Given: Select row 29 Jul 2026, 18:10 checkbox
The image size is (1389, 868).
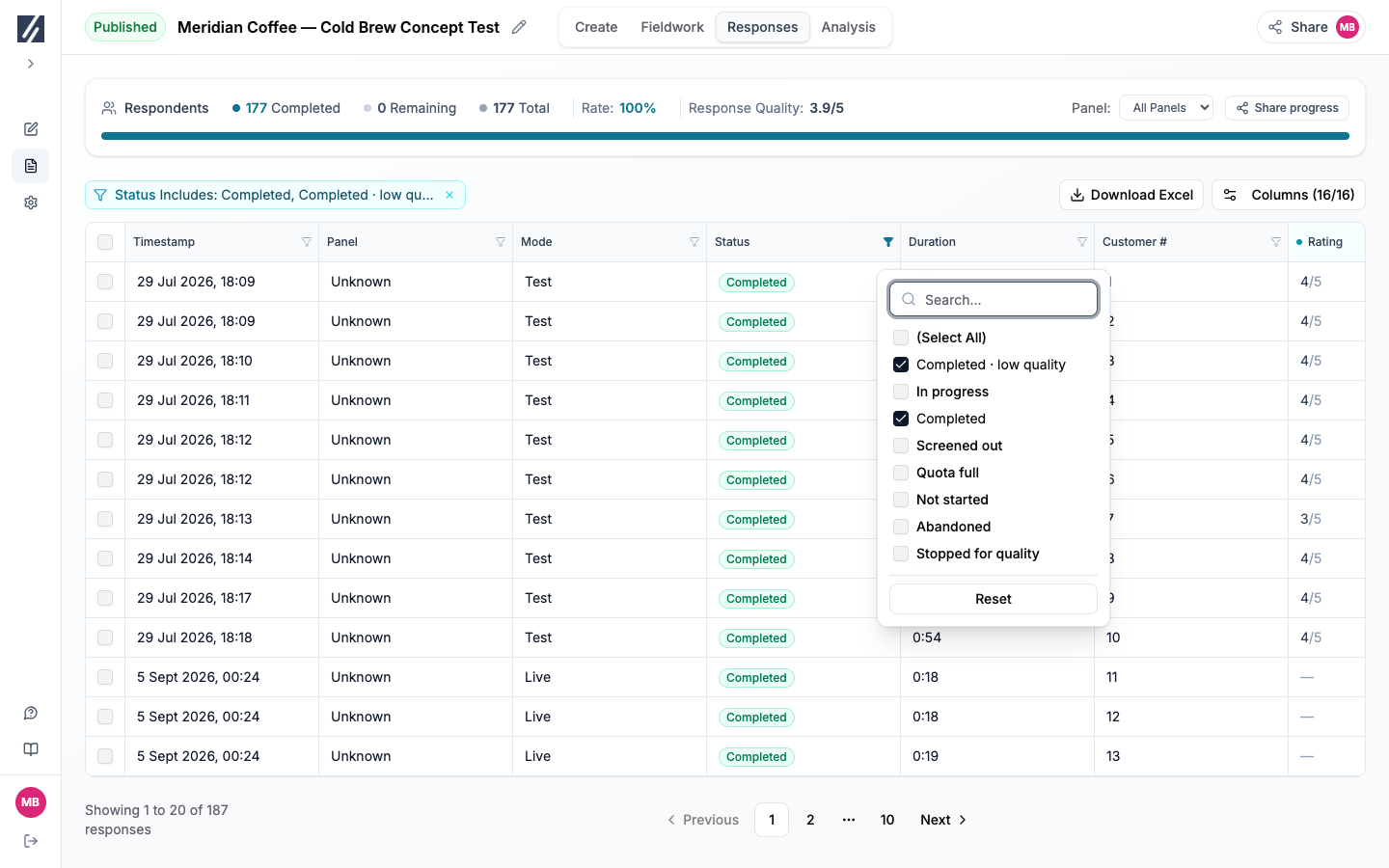Looking at the screenshot, I should point(105,361).
